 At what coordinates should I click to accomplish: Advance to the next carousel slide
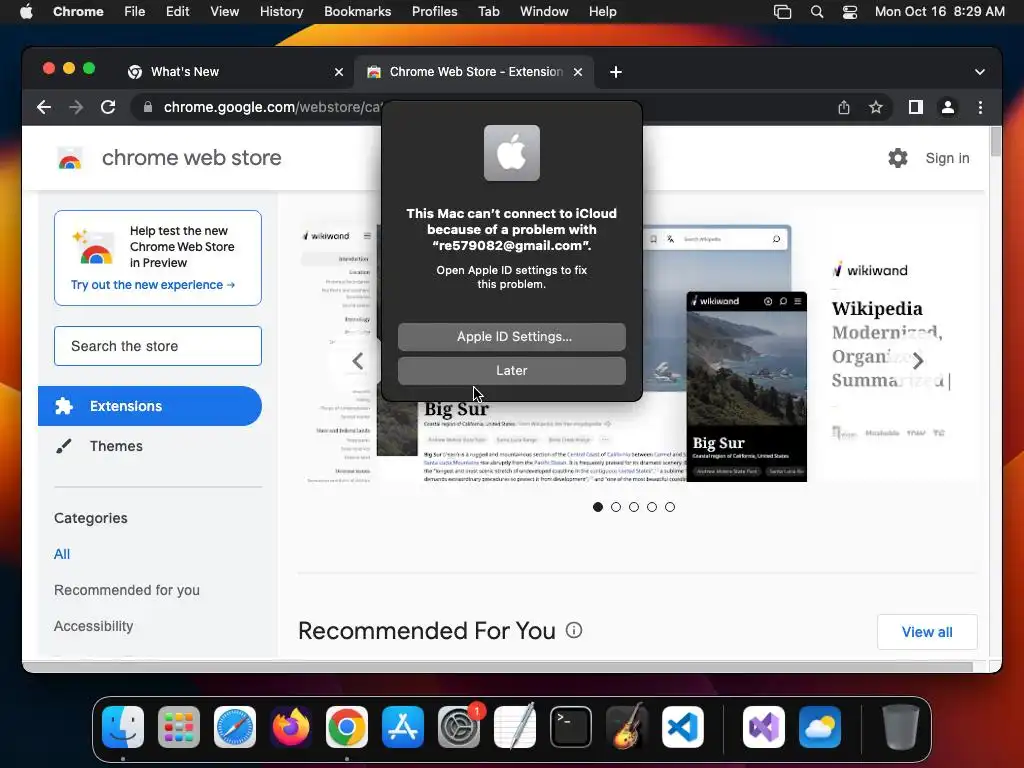point(918,360)
